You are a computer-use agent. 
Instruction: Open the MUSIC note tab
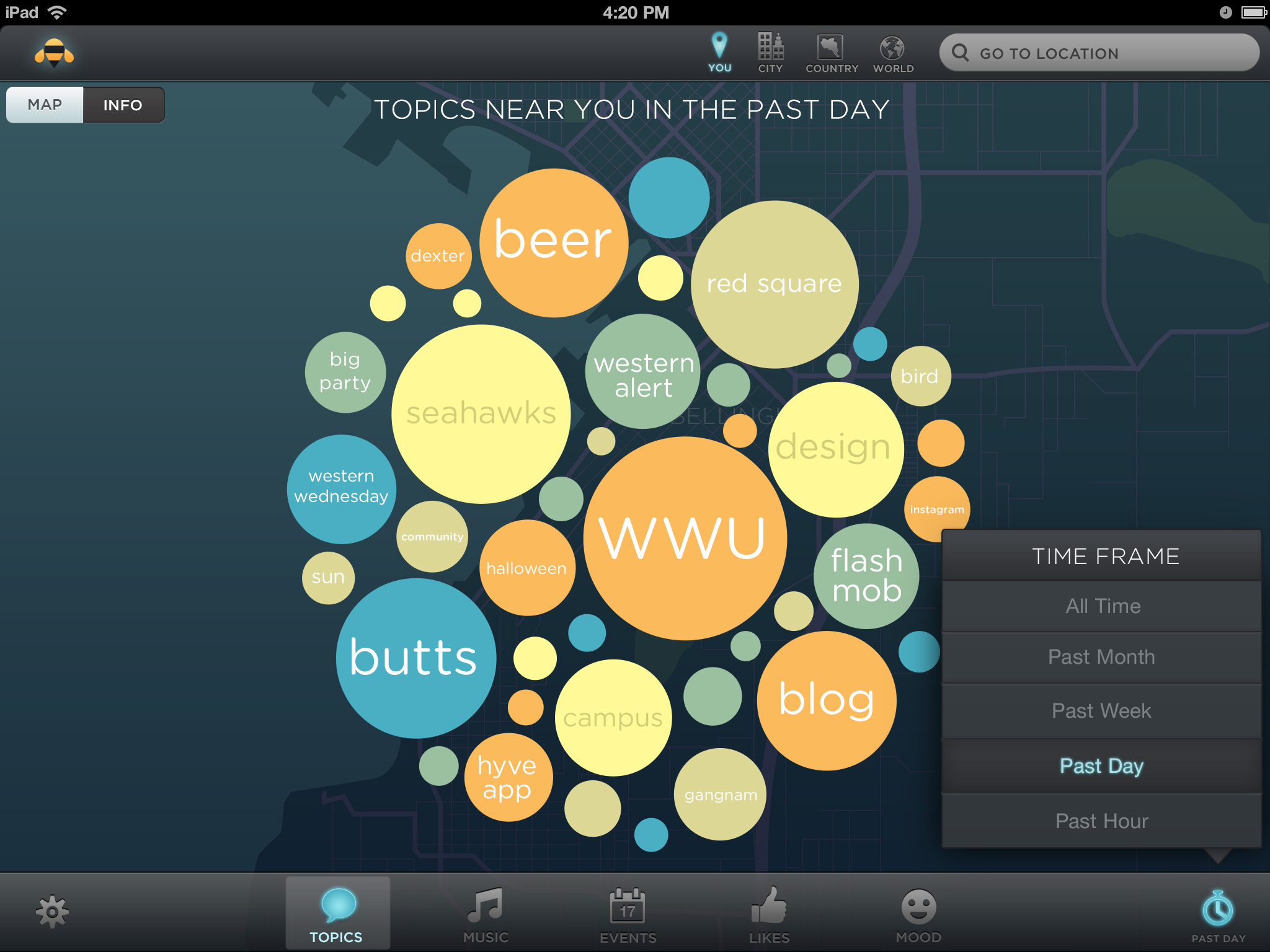(486, 916)
